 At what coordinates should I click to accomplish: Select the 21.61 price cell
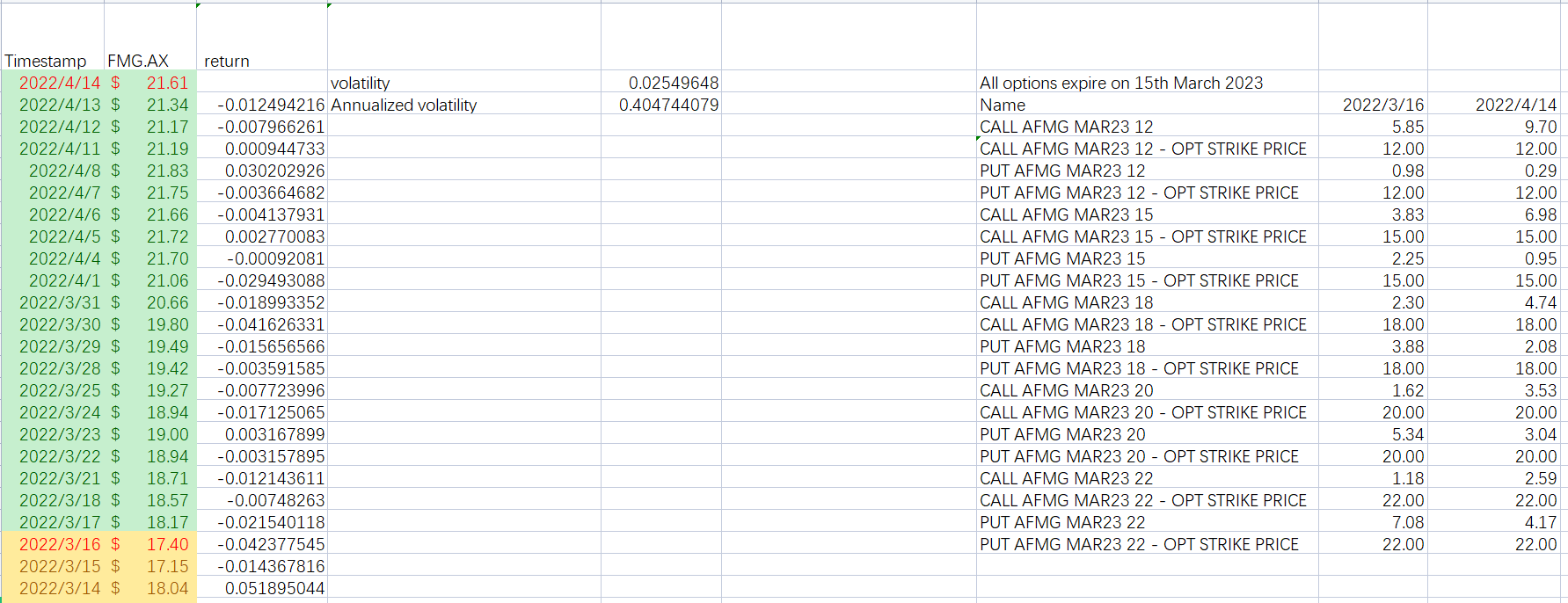[150, 83]
